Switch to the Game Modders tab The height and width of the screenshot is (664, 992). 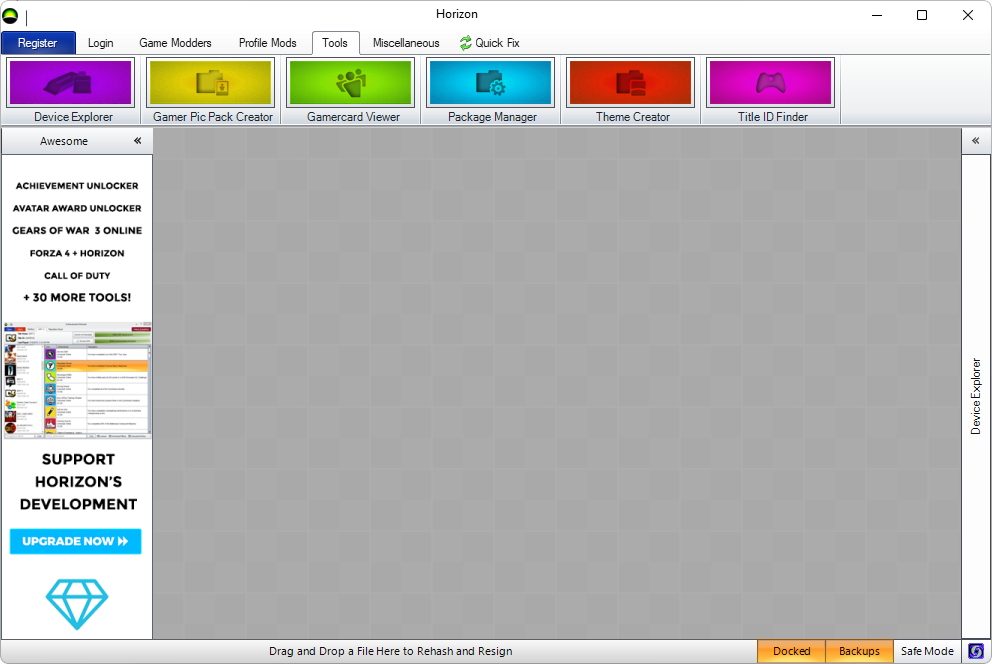[x=175, y=43]
